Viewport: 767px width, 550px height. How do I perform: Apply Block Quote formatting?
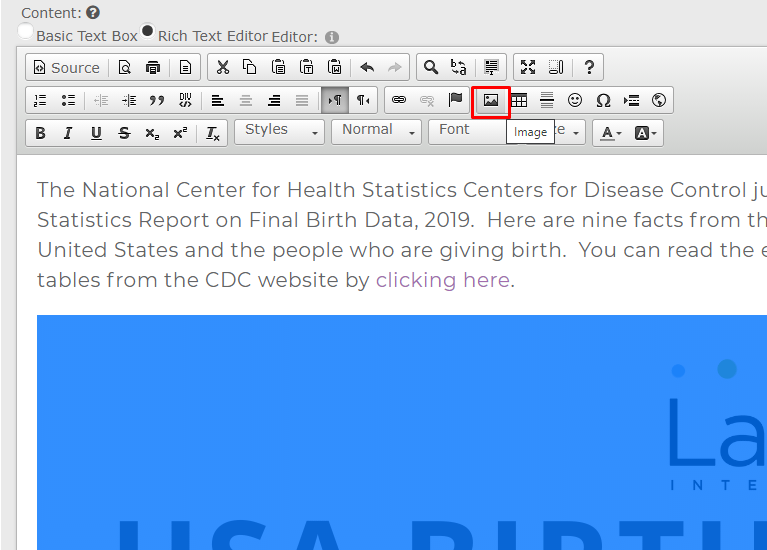point(157,100)
